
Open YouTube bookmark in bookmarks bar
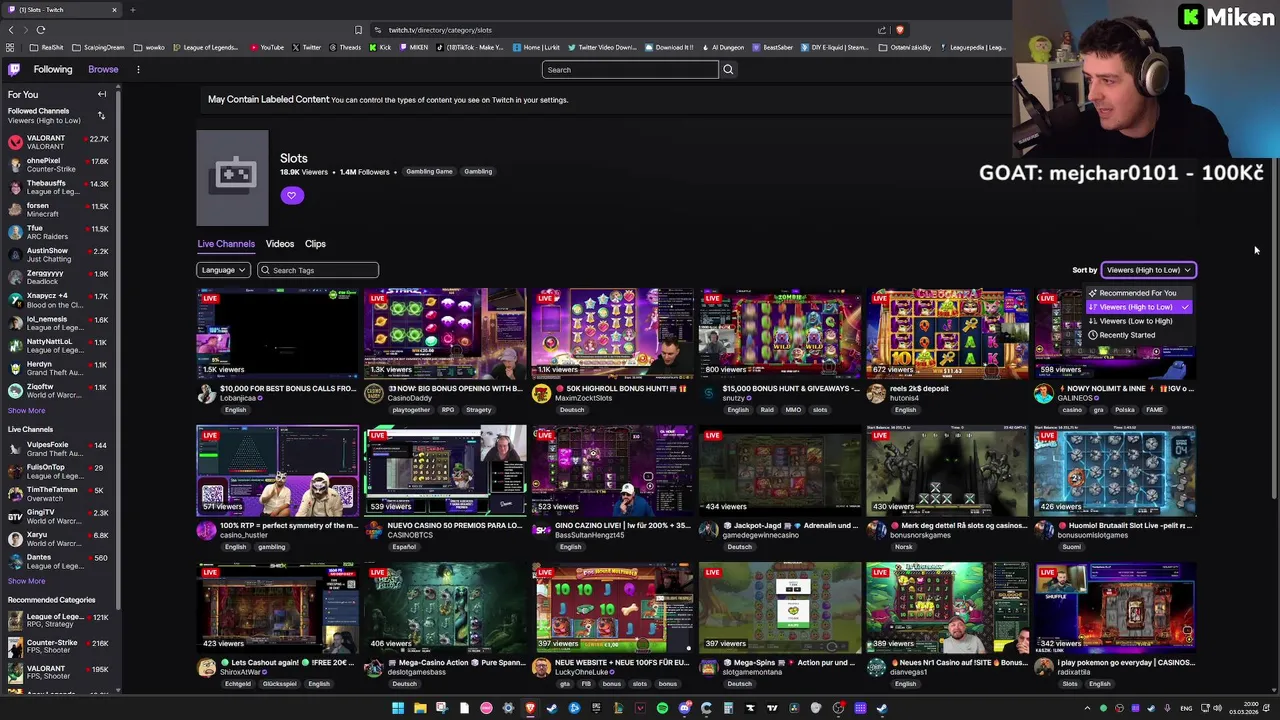(x=267, y=47)
